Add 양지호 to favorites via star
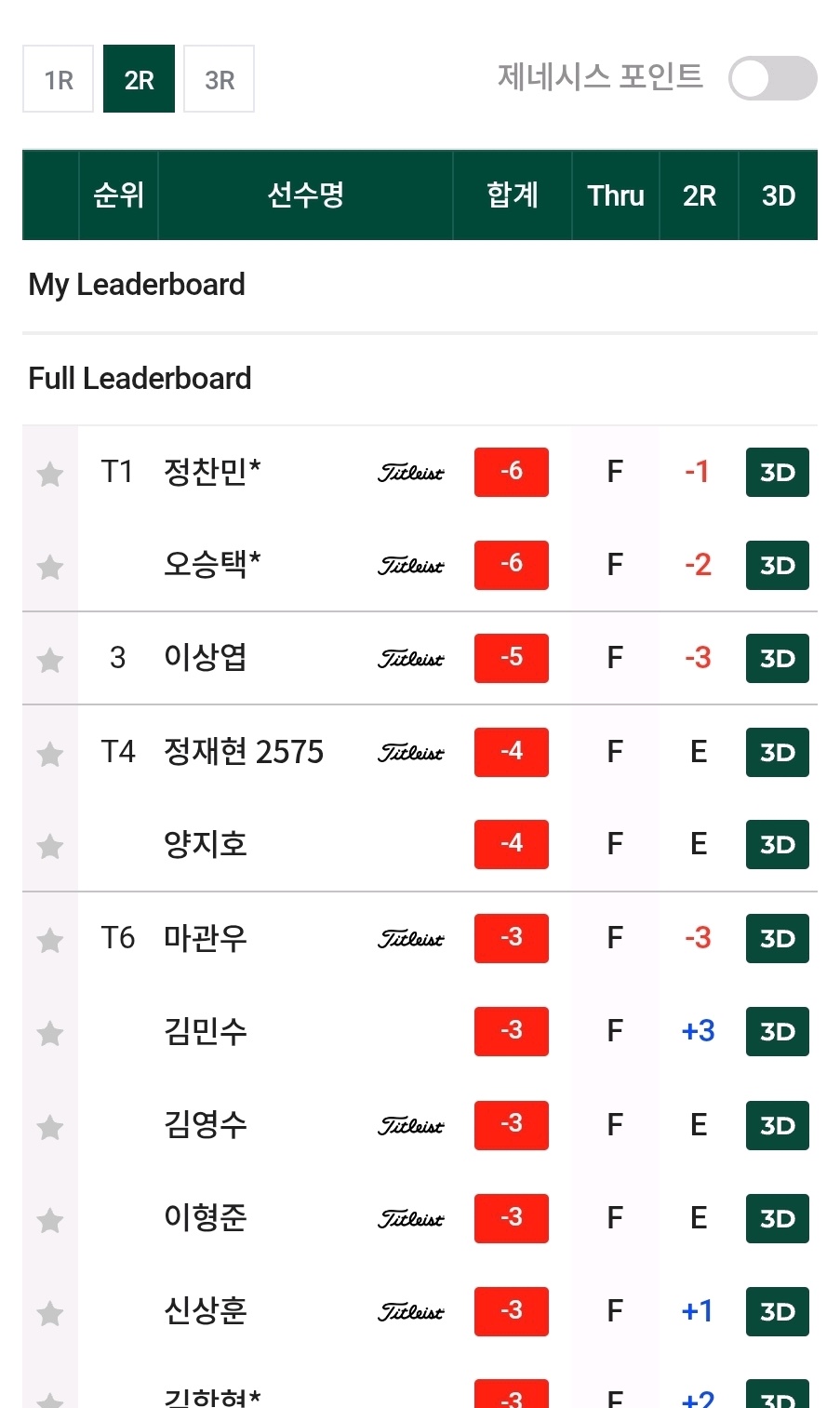The height and width of the screenshot is (1408, 840). coord(50,846)
